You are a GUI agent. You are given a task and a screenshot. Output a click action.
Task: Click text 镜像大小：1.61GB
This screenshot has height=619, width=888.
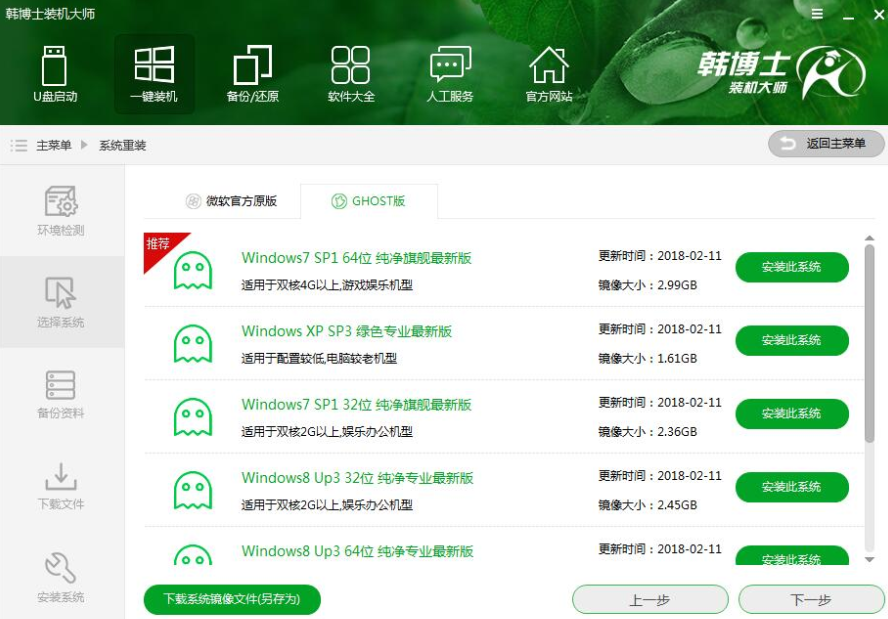(x=648, y=358)
